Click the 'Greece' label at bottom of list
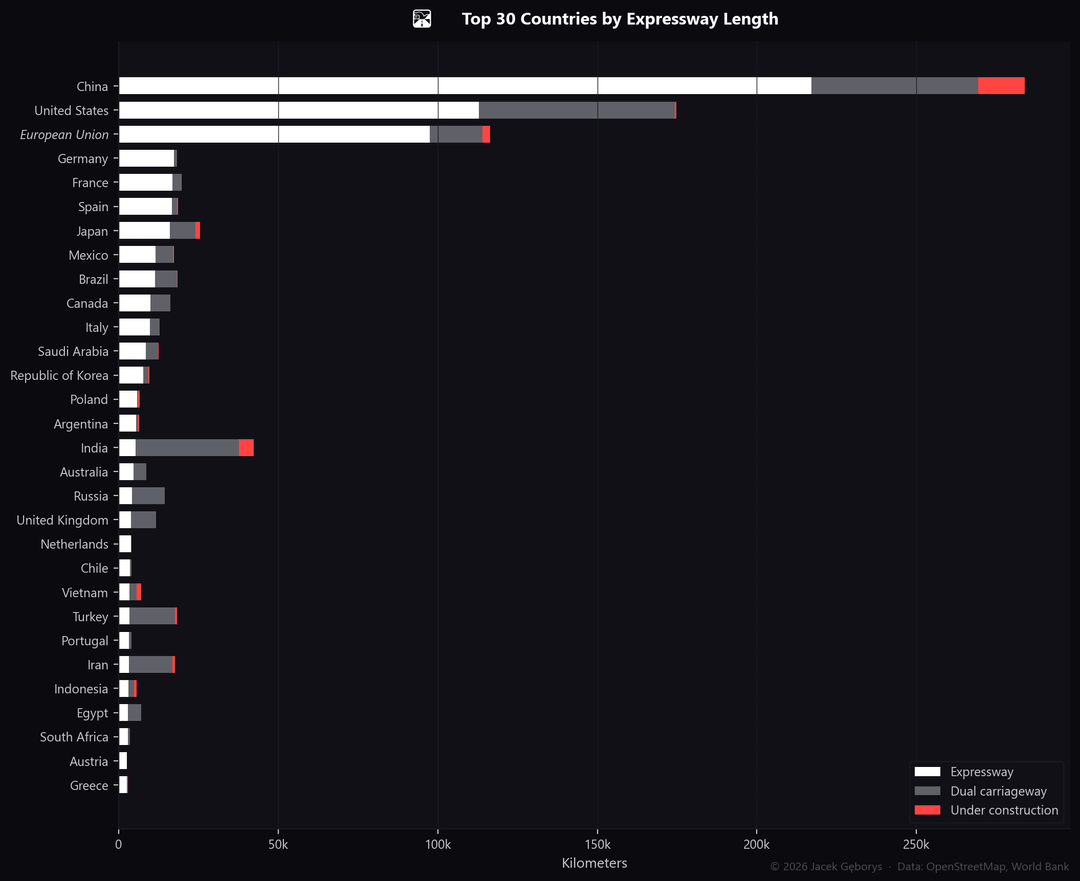Screen dimensions: 1080x881 click(89, 785)
